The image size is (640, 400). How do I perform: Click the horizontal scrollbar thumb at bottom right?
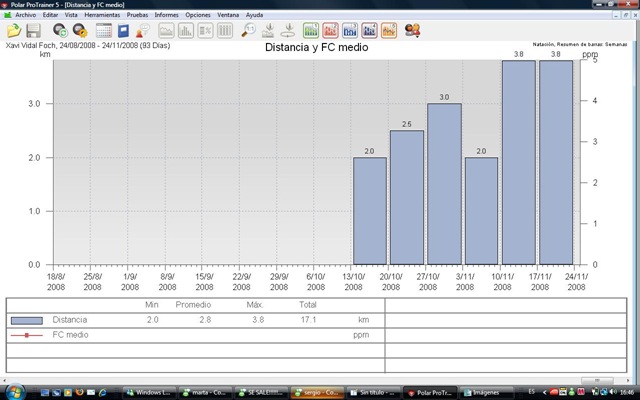tap(597, 380)
